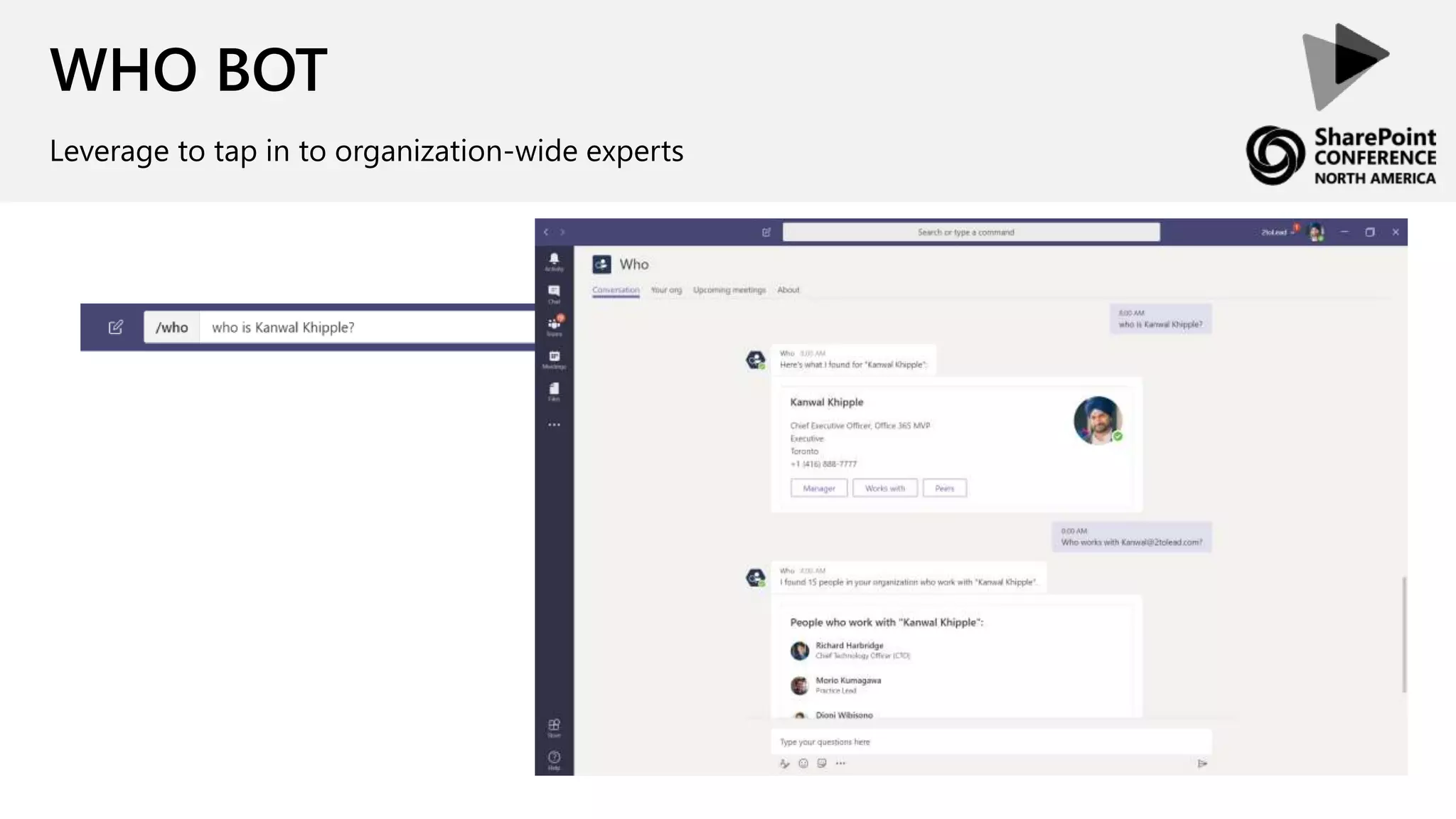Click the /who command input field
The width and height of the screenshot is (1456, 819).
pyautogui.click(x=367, y=327)
